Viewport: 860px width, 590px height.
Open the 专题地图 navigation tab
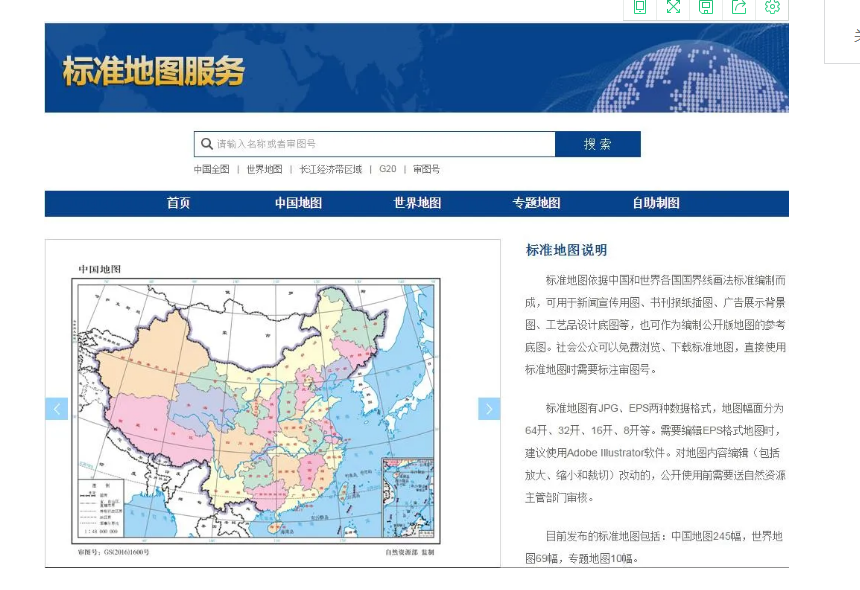click(536, 203)
